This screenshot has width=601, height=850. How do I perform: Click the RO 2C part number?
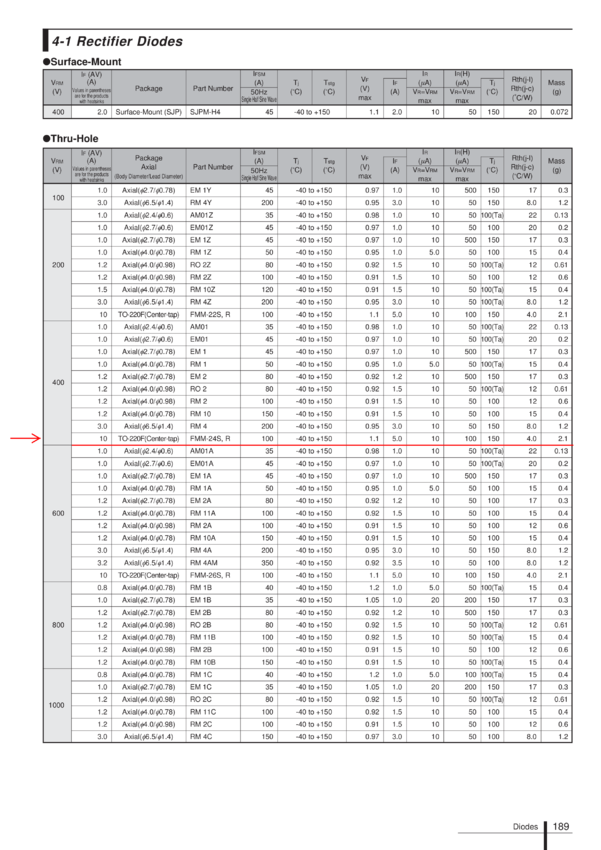tap(201, 699)
